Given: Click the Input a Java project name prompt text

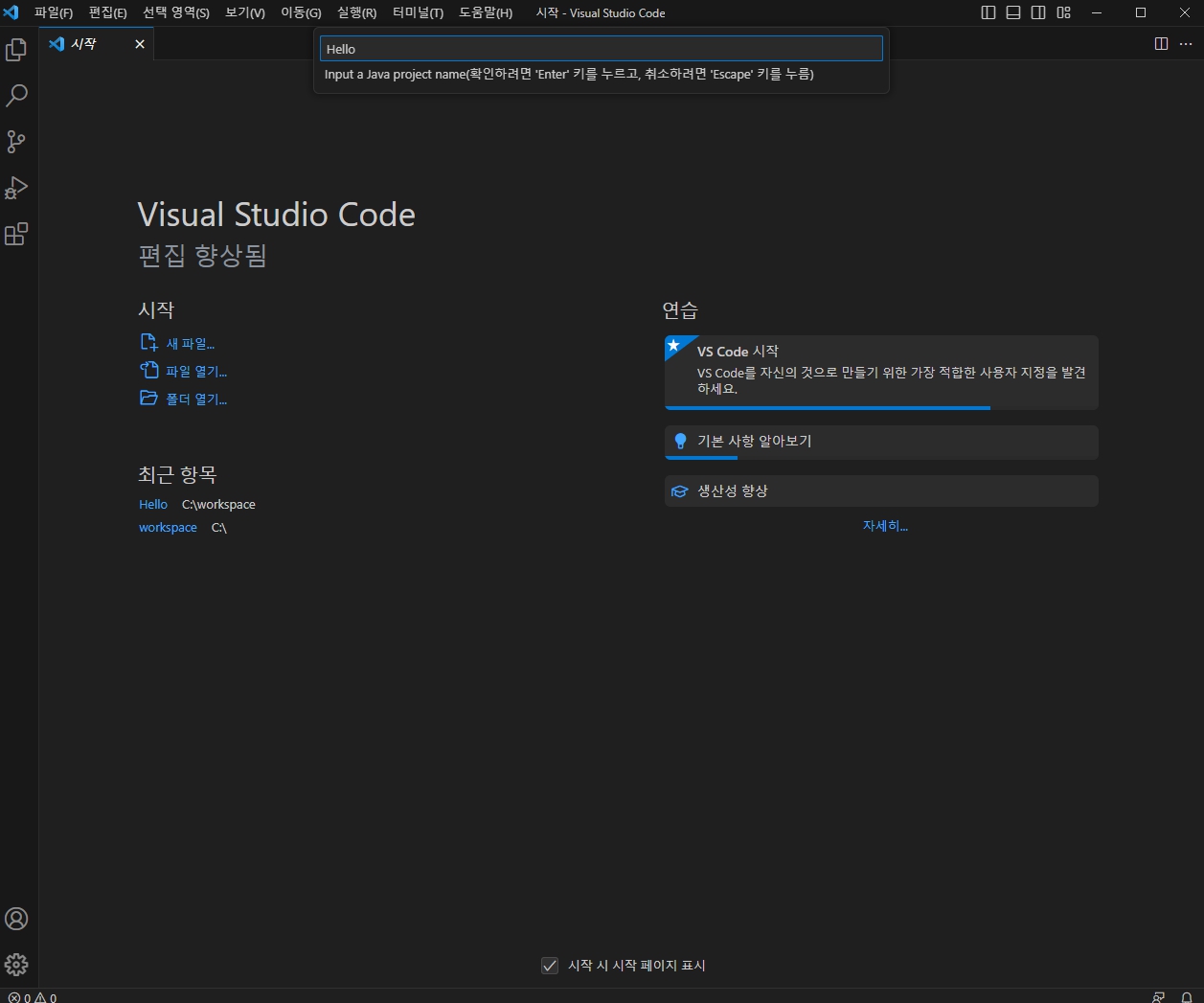Looking at the screenshot, I should tap(569, 75).
